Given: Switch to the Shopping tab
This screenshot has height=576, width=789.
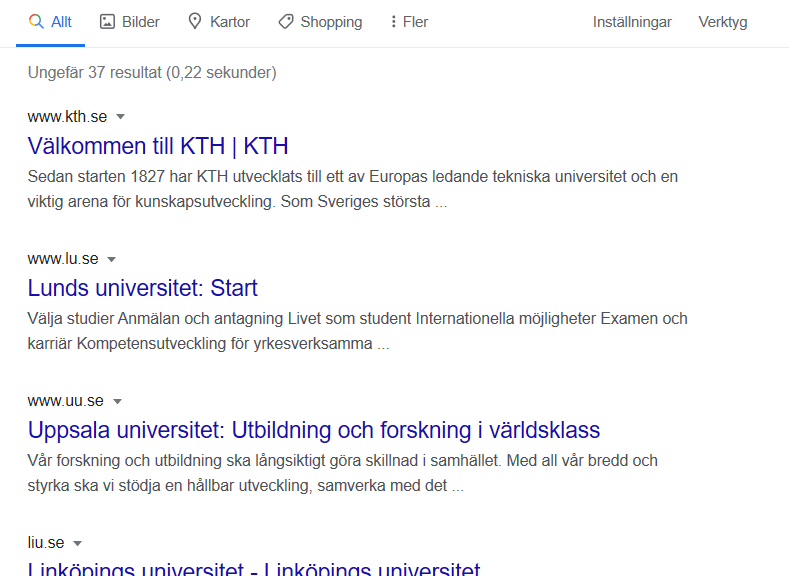Looking at the screenshot, I should point(320,22).
